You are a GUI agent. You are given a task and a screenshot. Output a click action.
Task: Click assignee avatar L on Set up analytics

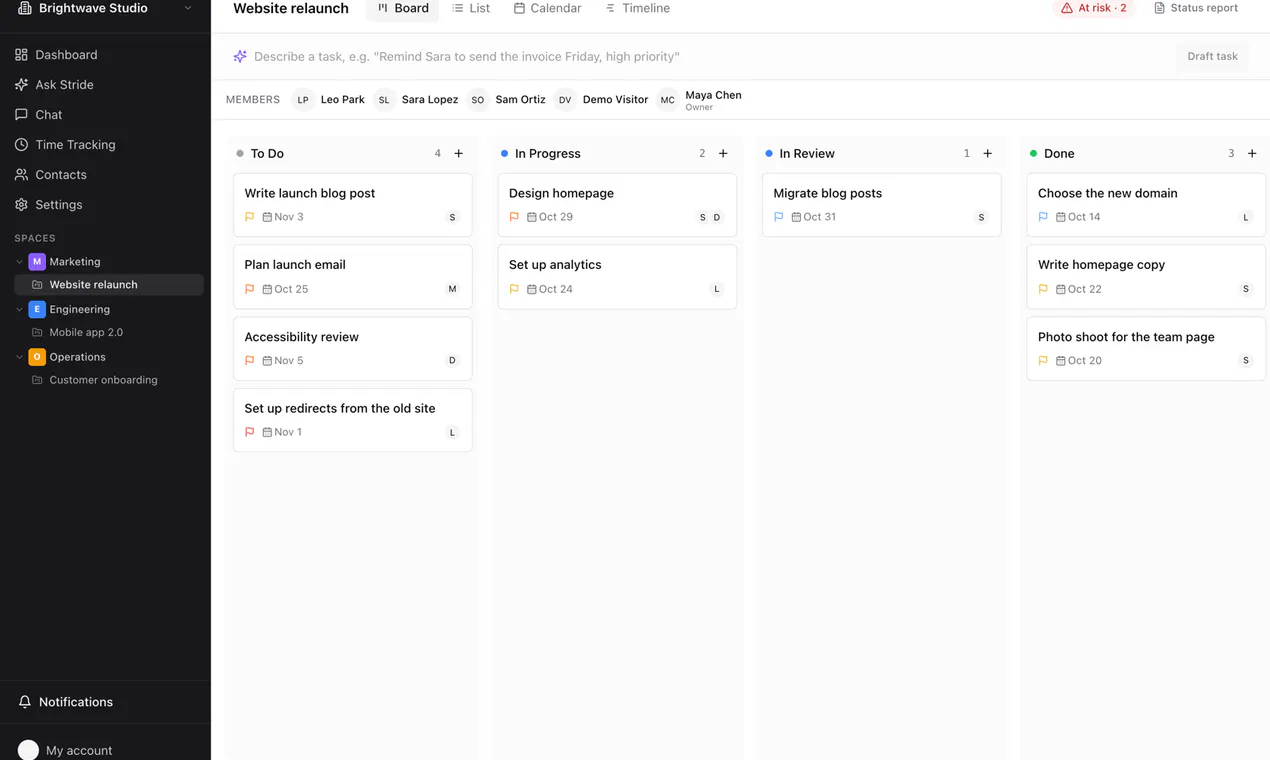click(x=717, y=289)
